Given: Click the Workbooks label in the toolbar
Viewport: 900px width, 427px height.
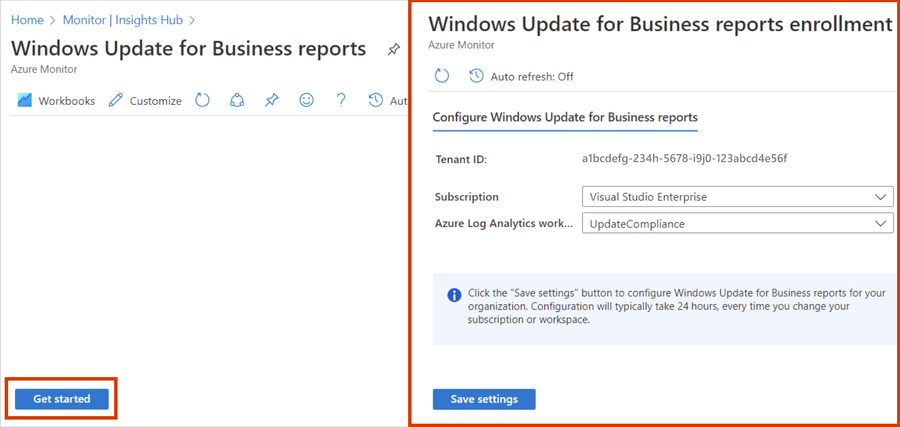Looking at the screenshot, I should point(67,101).
